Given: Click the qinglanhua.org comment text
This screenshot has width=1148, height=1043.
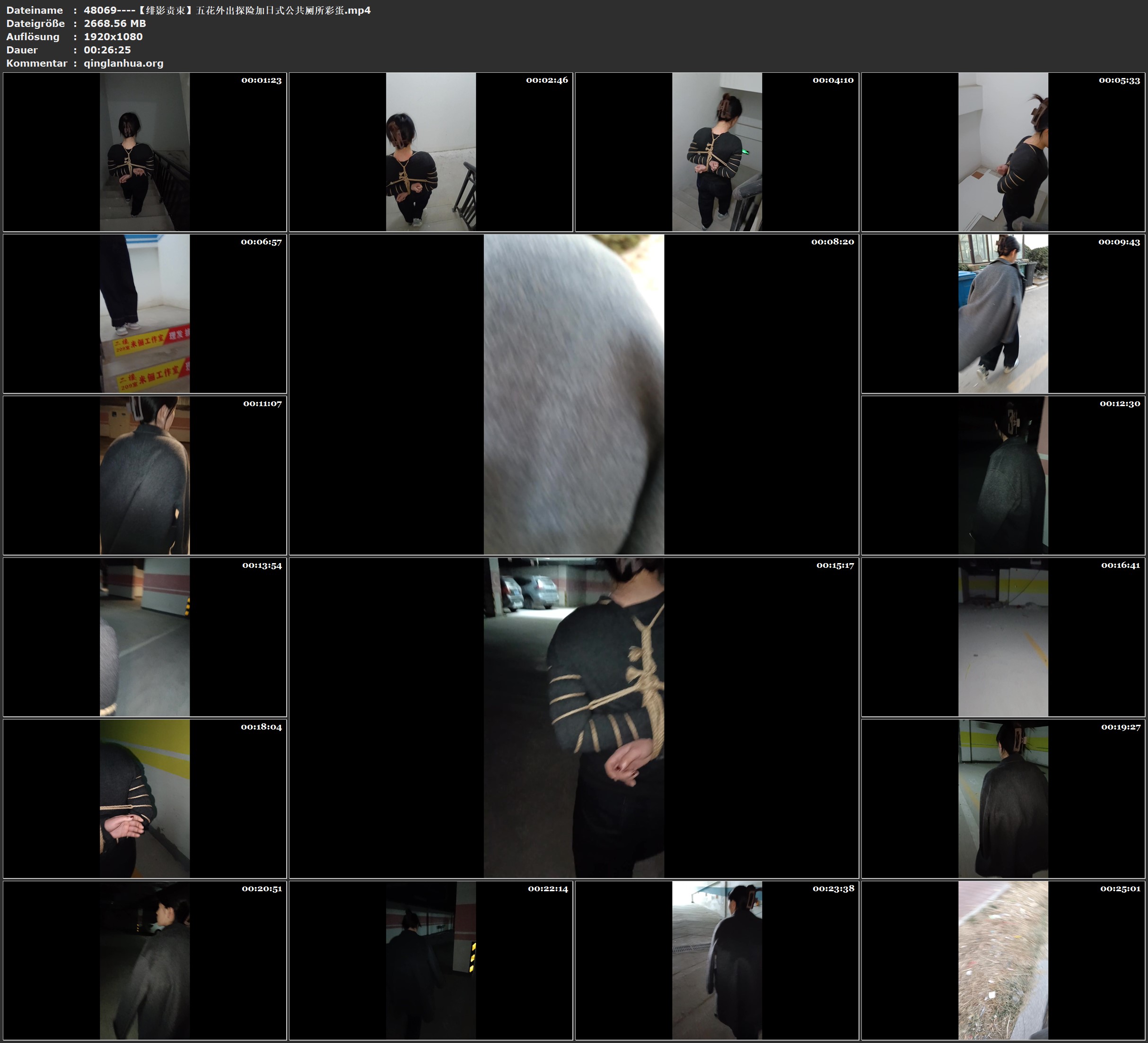Looking at the screenshot, I should [x=123, y=63].
